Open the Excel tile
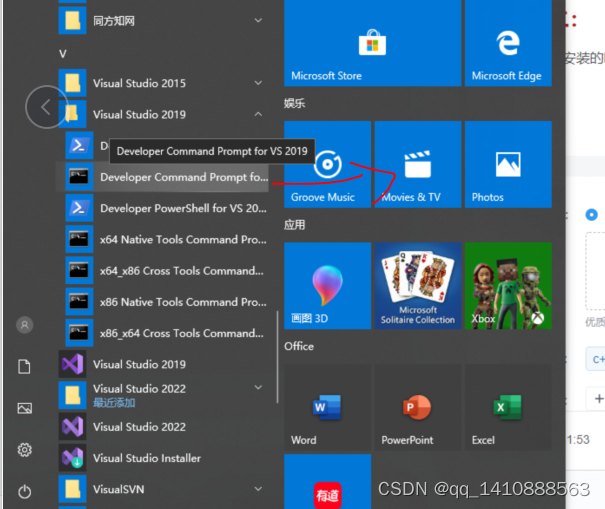Viewport: 605px width, 509px height. pyautogui.click(x=508, y=407)
